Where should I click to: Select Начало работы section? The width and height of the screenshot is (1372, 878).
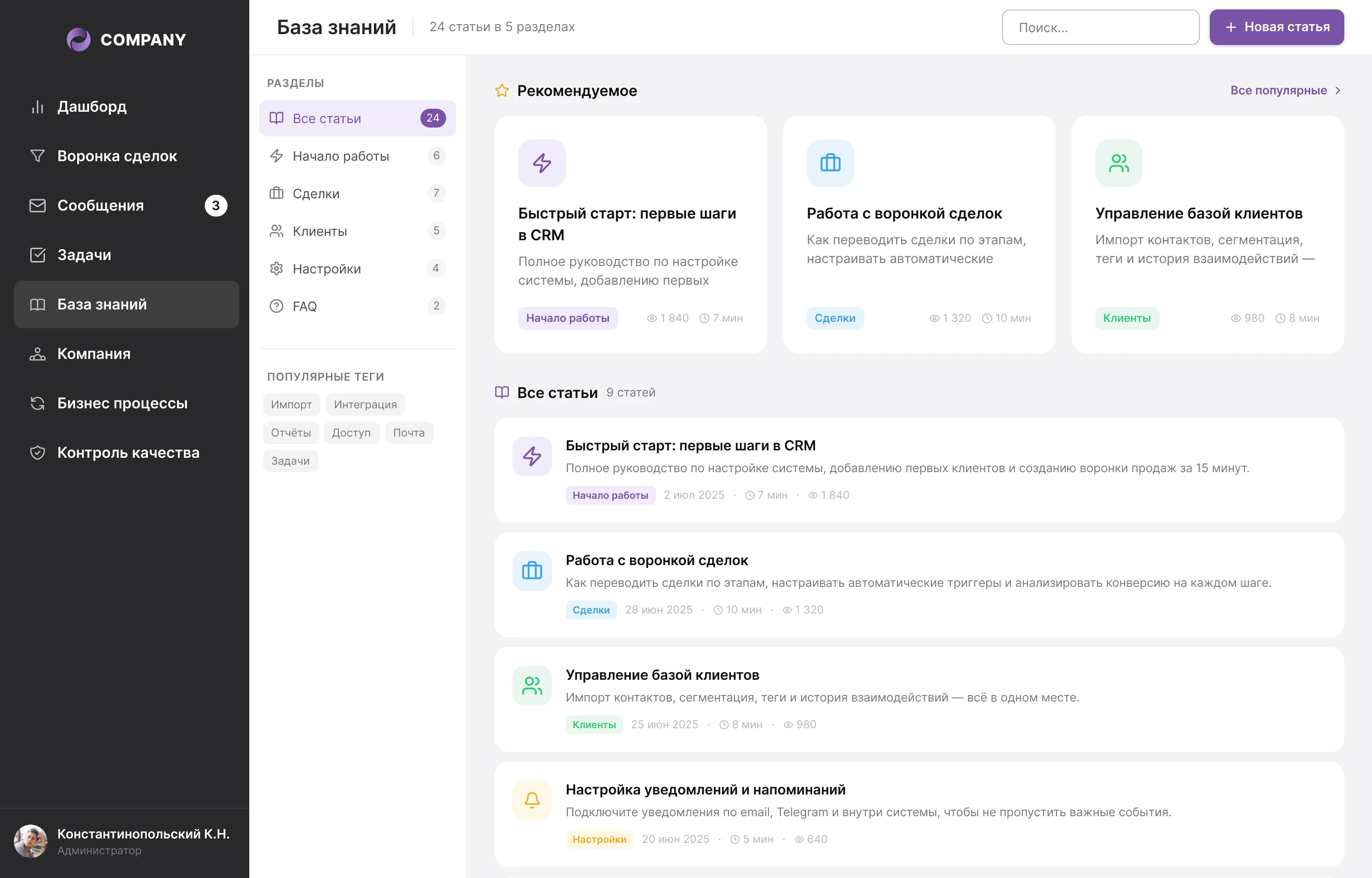pyautogui.click(x=357, y=156)
